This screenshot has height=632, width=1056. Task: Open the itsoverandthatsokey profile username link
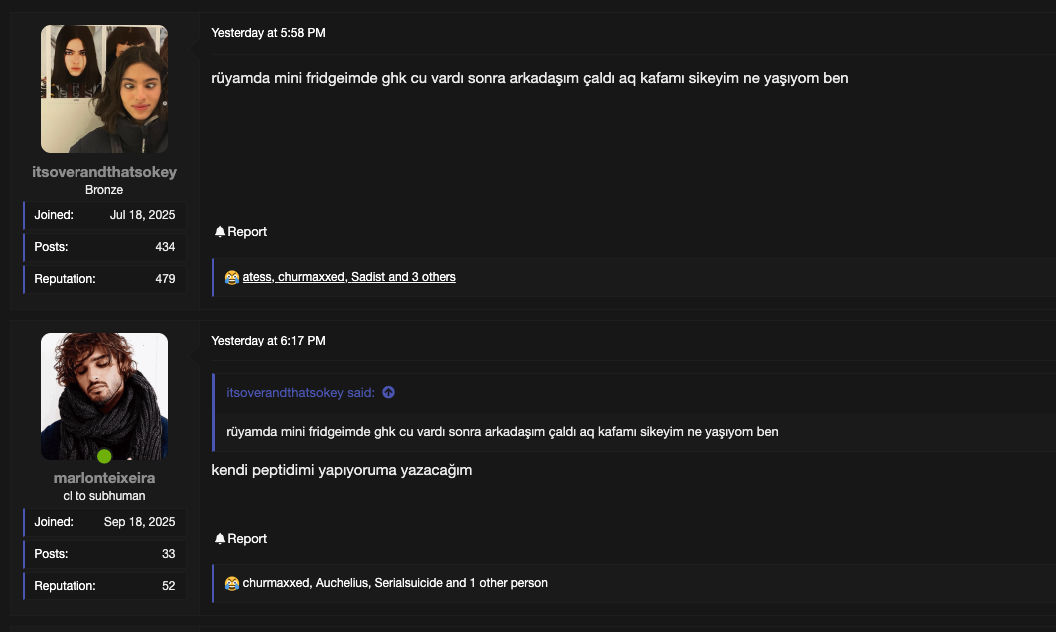coord(104,172)
